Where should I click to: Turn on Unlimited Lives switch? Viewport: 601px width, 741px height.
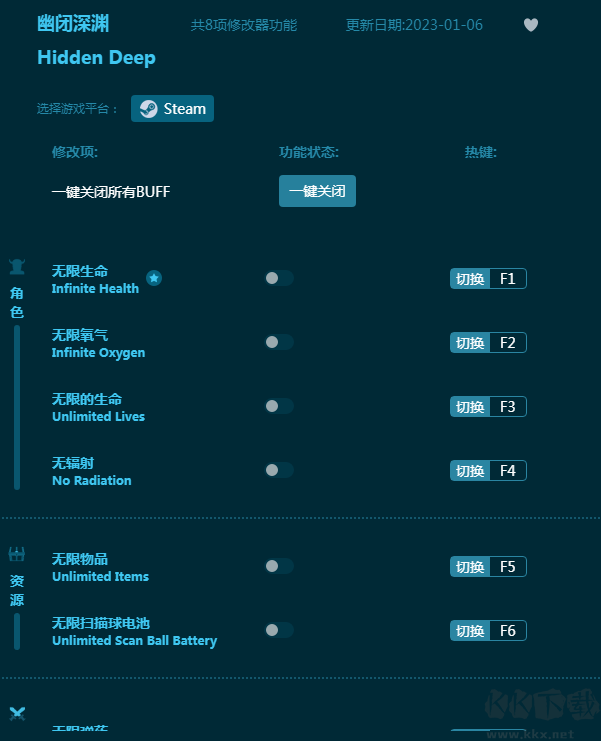point(279,406)
